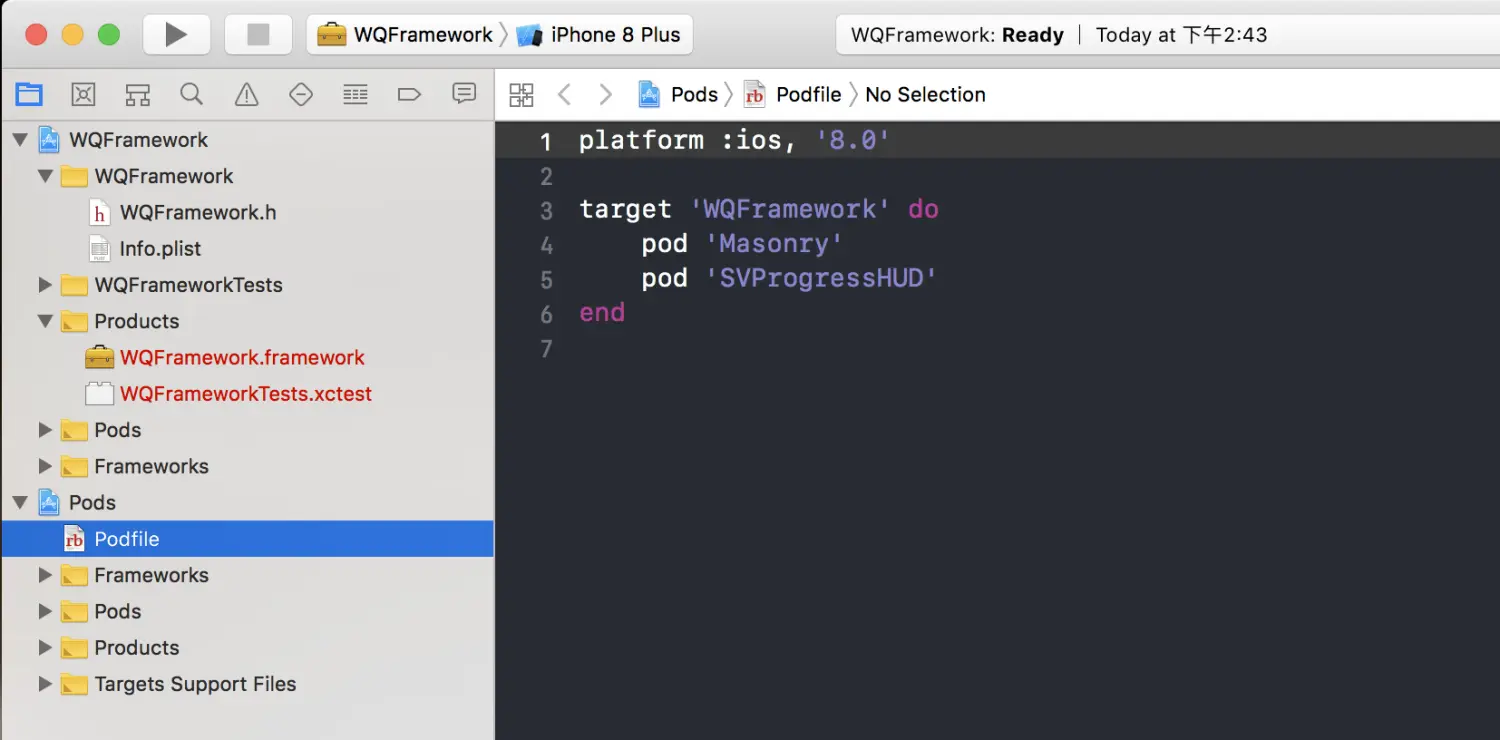This screenshot has width=1500, height=740.
Task: Click the plist icon of Info.plist
Action: point(99,248)
